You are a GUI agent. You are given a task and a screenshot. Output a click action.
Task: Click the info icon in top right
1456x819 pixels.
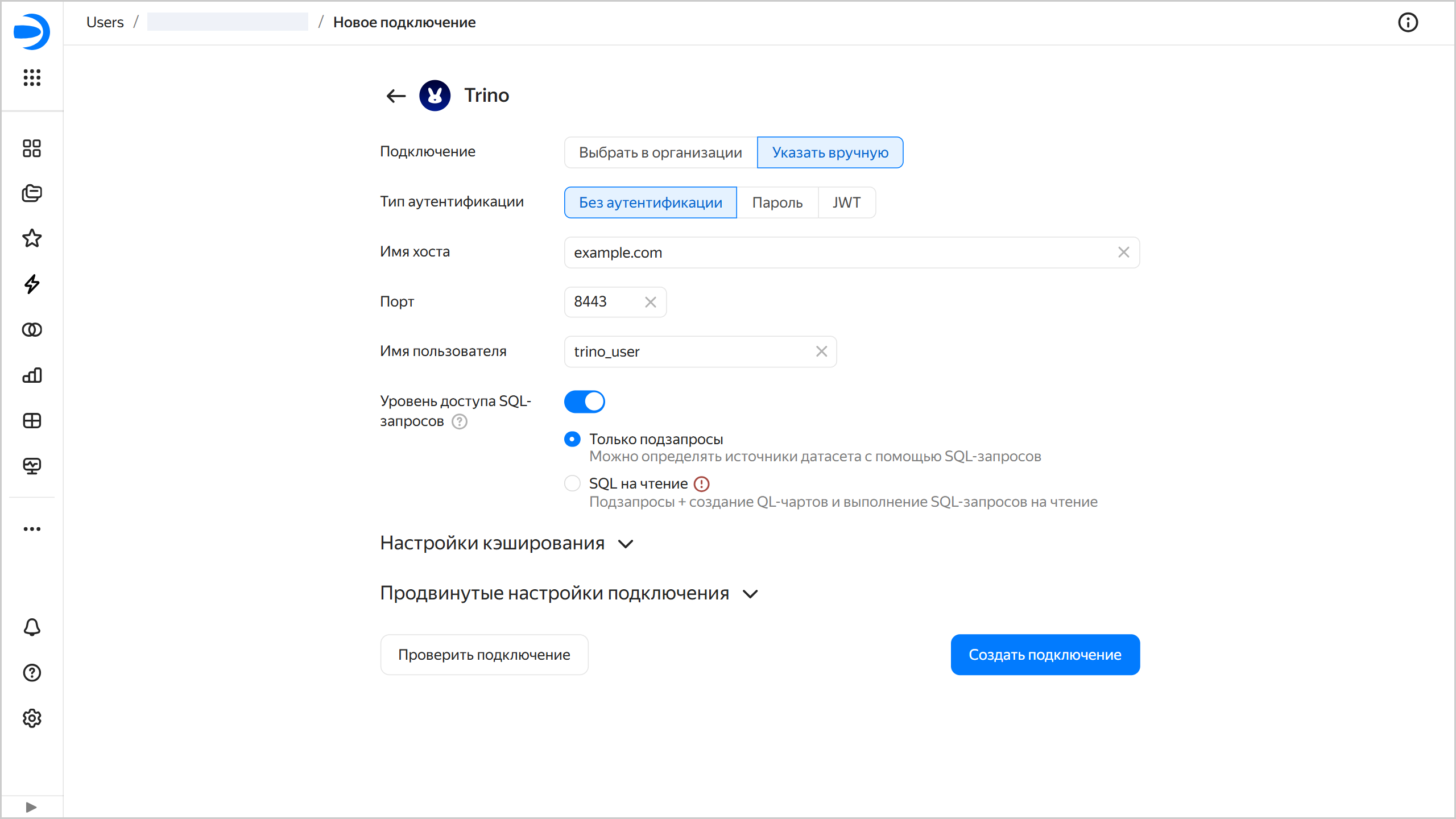tap(1408, 23)
